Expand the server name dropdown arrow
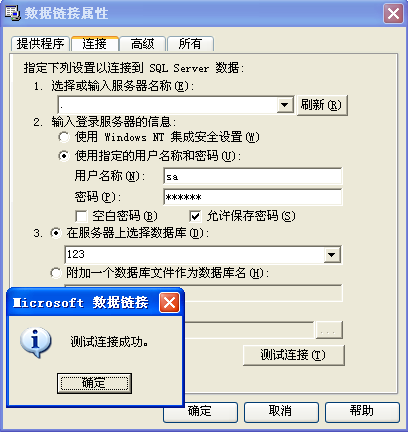The image size is (408, 433). 285,105
